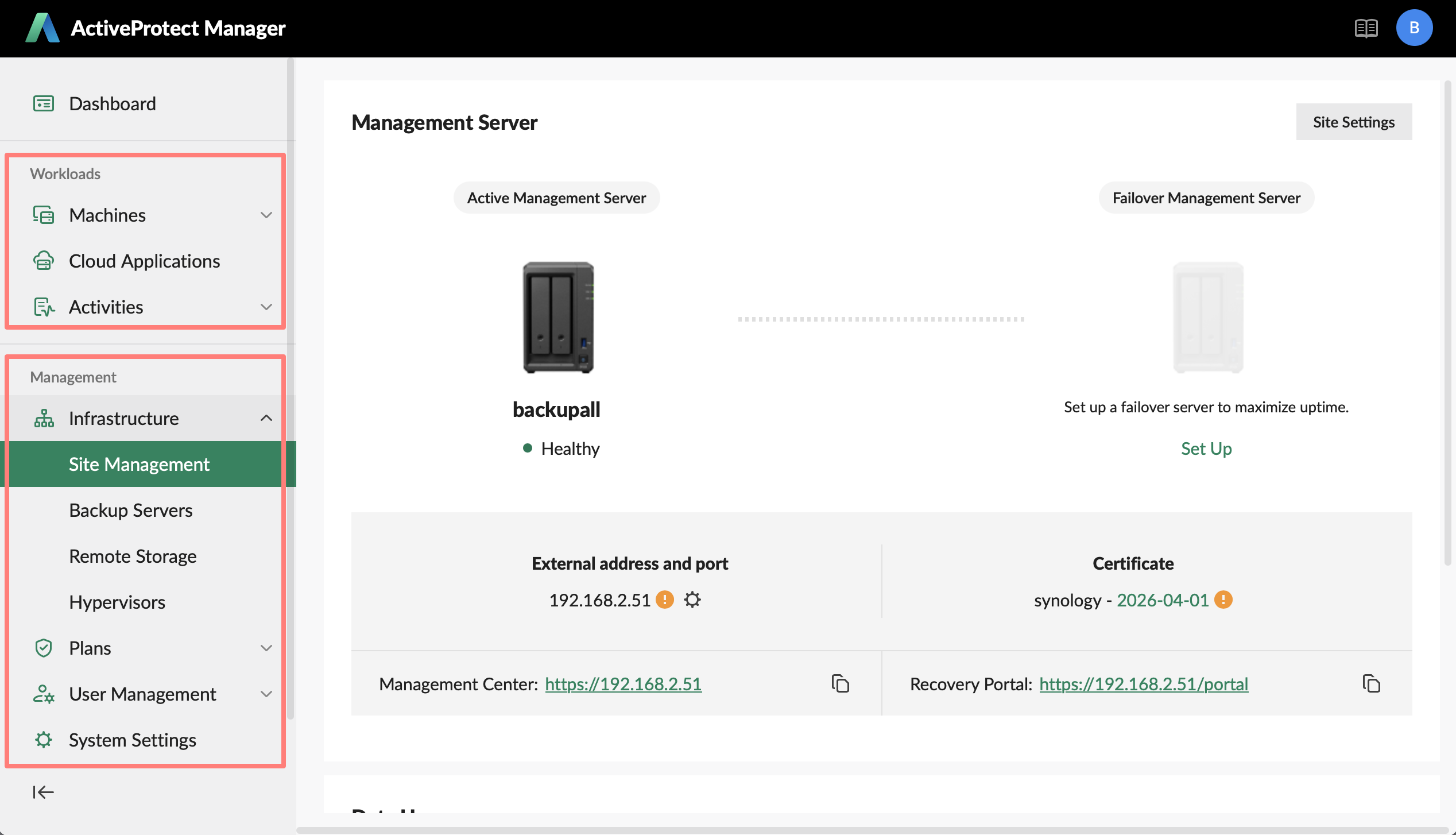Image resolution: width=1456 pixels, height=835 pixels.
Task: Open Backup Servers page
Action: [148, 510]
